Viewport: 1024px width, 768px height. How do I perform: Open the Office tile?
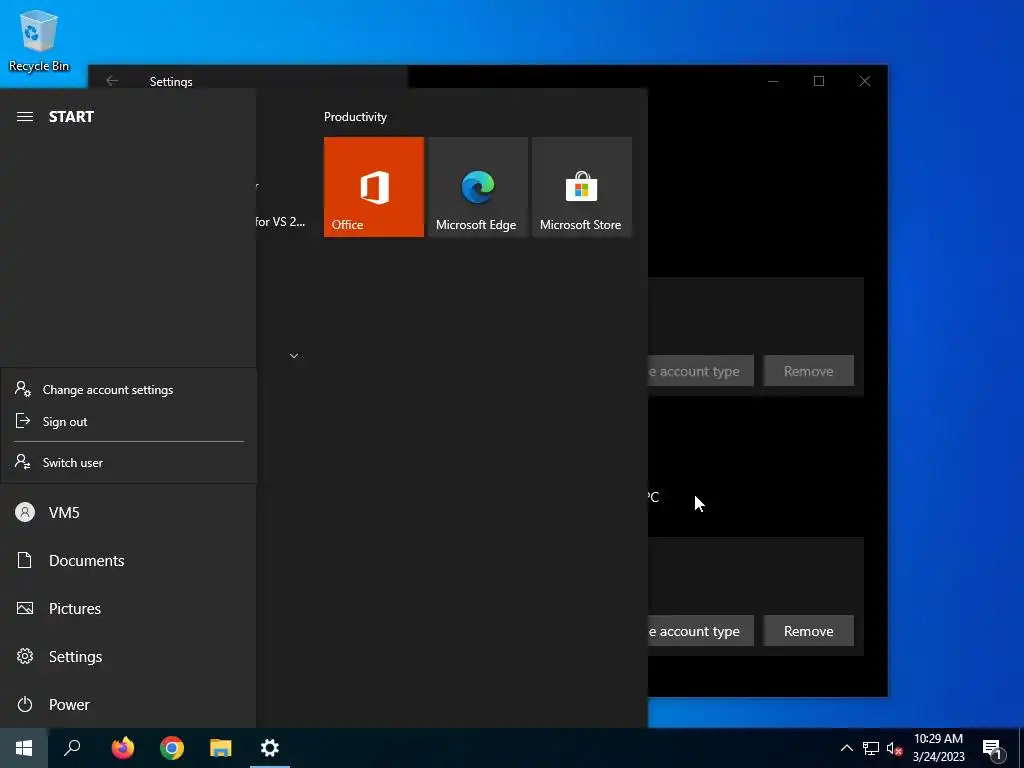[x=374, y=187]
